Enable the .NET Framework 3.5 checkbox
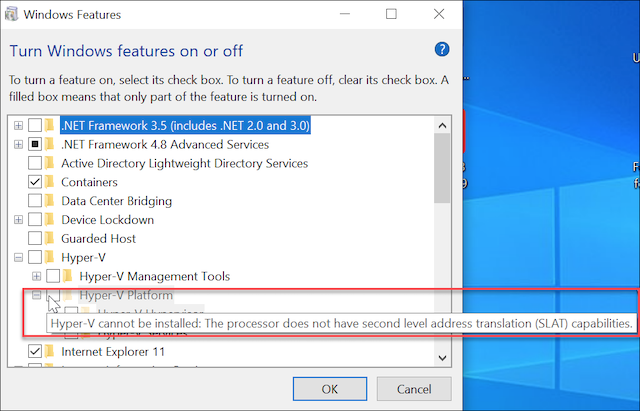640x411 pixels. point(35,125)
